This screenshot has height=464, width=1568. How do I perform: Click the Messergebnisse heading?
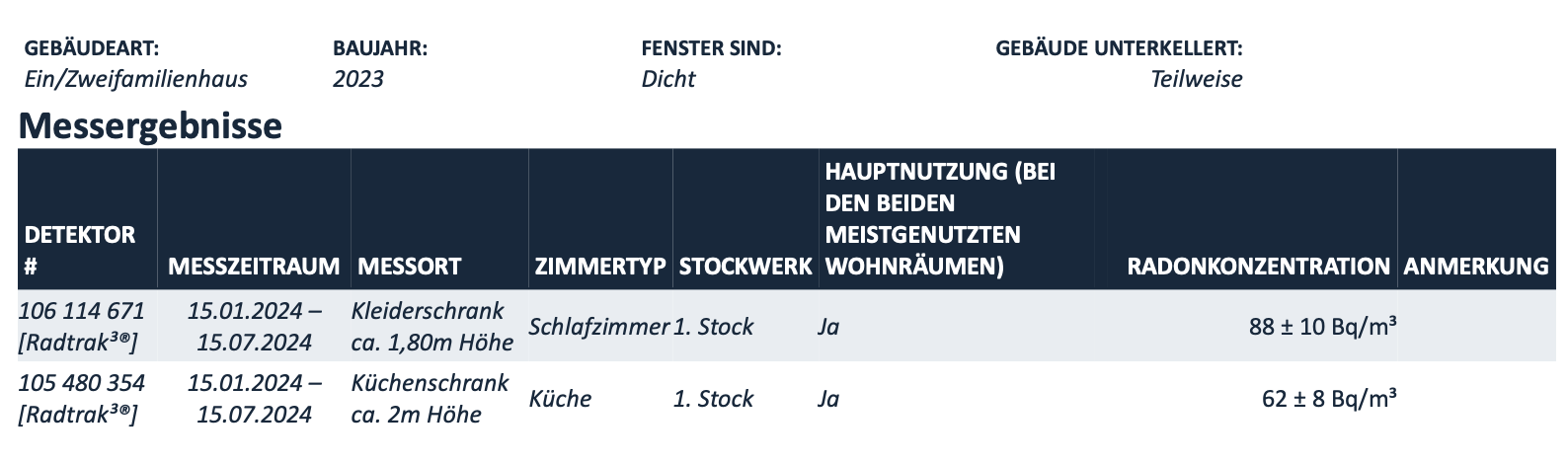pyautogui.click(x=150, y=126)
